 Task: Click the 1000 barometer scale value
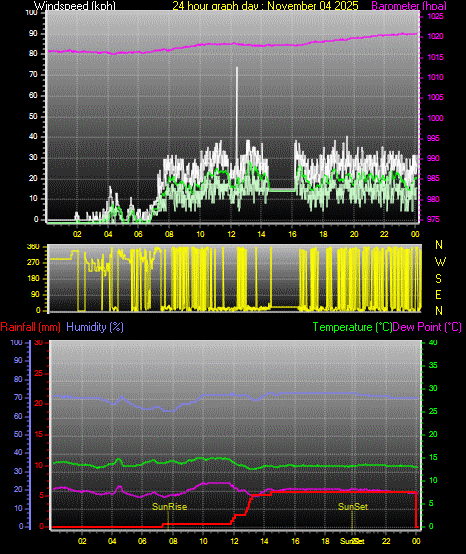(x=435, y=118)
